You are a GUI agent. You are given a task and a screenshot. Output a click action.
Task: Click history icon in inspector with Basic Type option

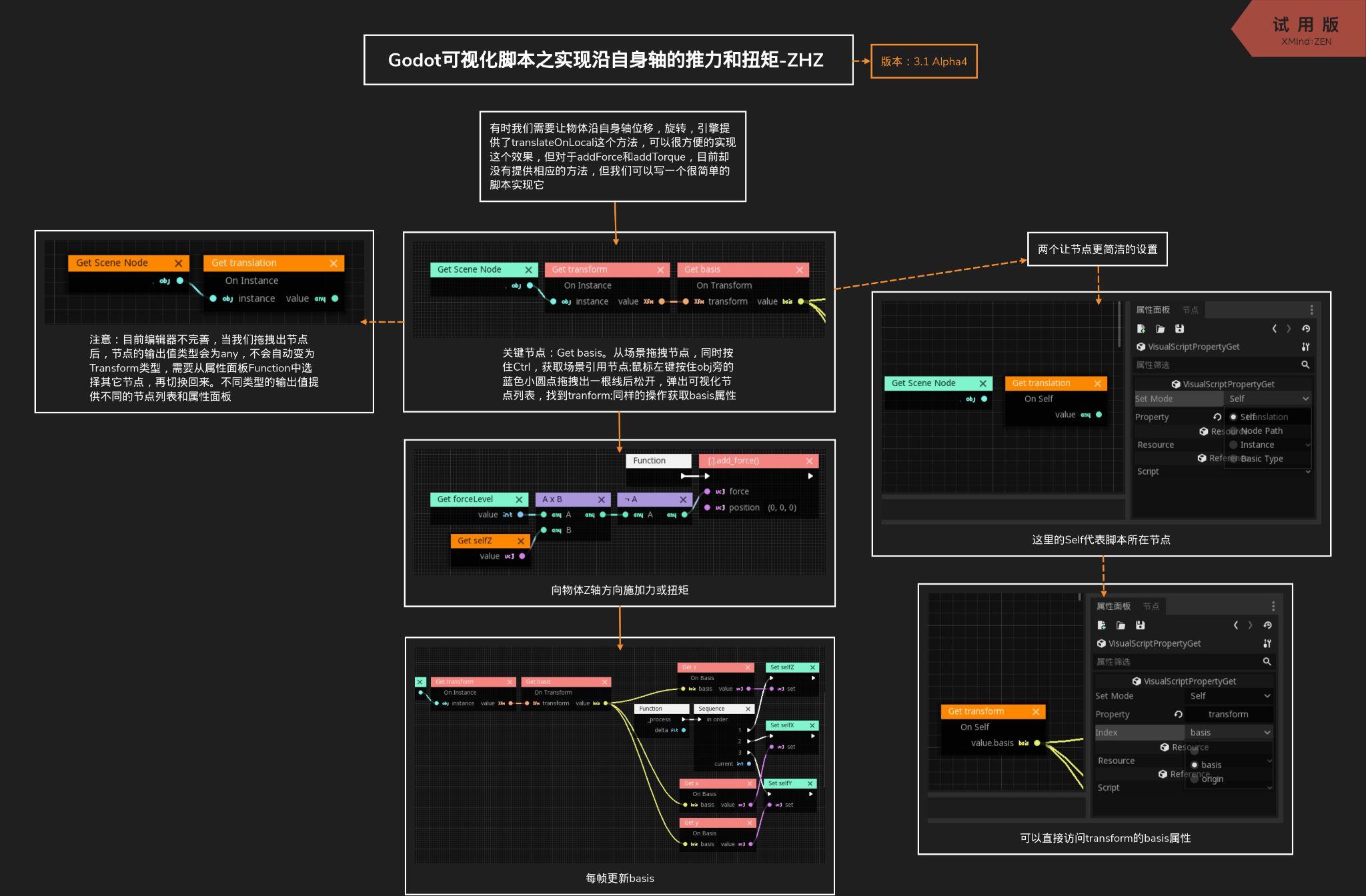pos(1306,329)
